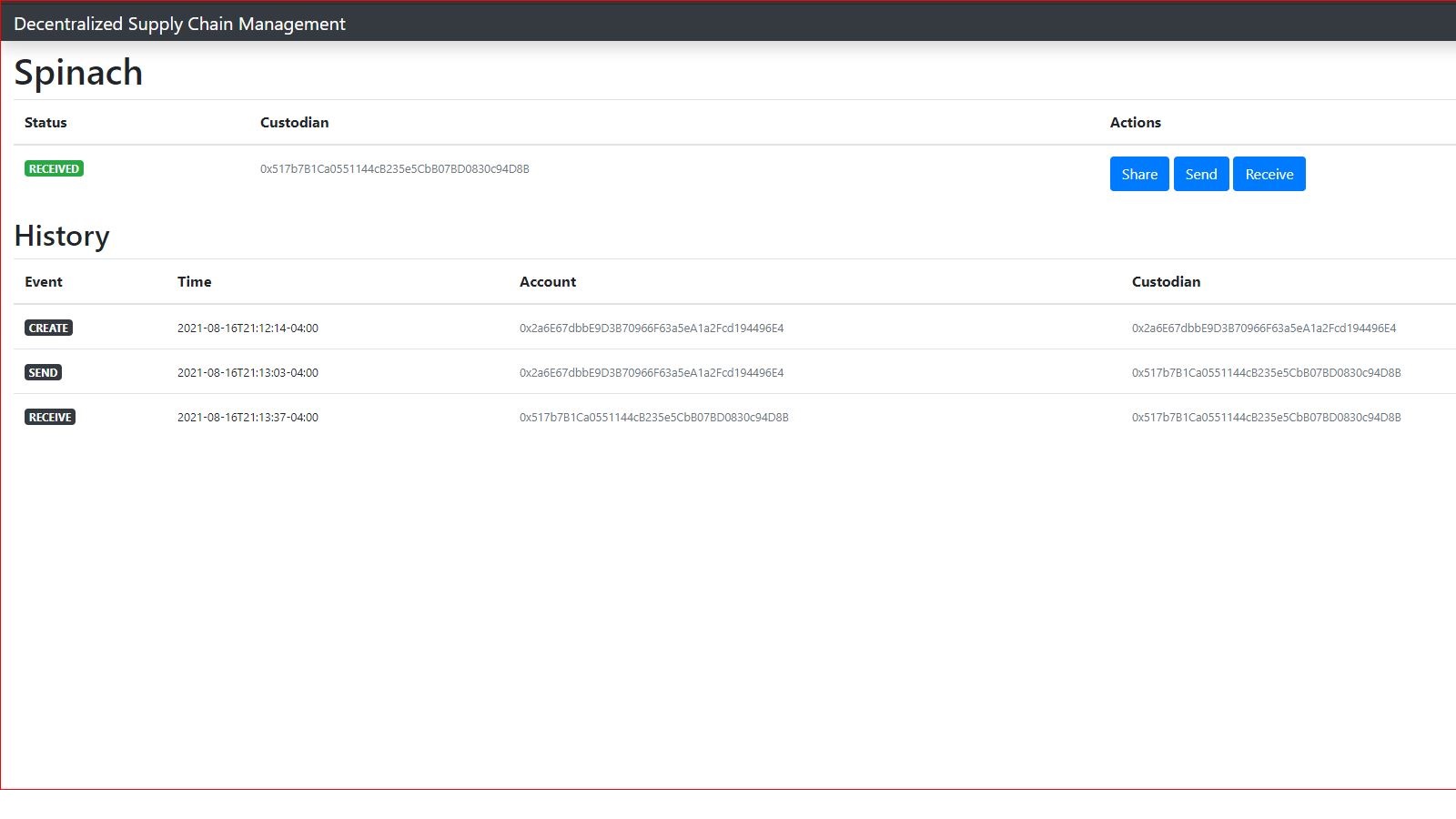Select the green RECEIVED status badge
The height and width of the screenshot is (819, 1456).
[x=54, y=168]
